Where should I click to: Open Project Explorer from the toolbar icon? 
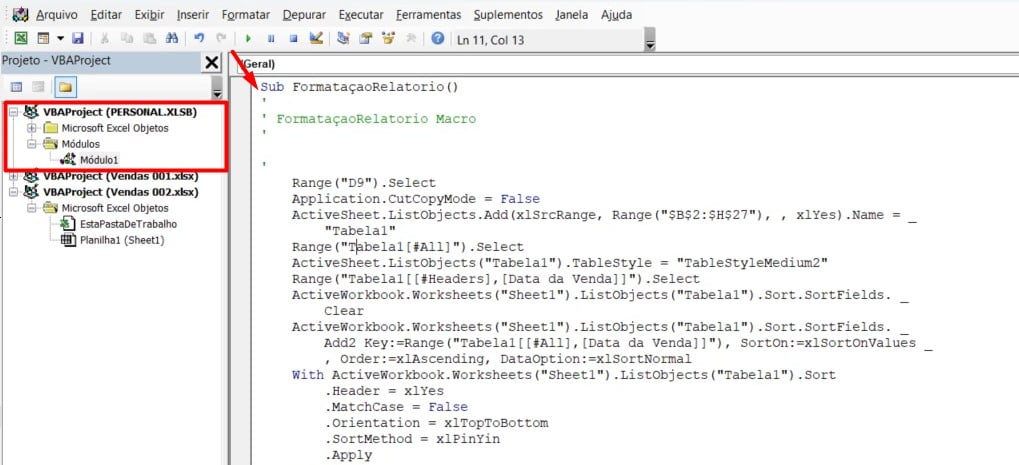(344, 38)
